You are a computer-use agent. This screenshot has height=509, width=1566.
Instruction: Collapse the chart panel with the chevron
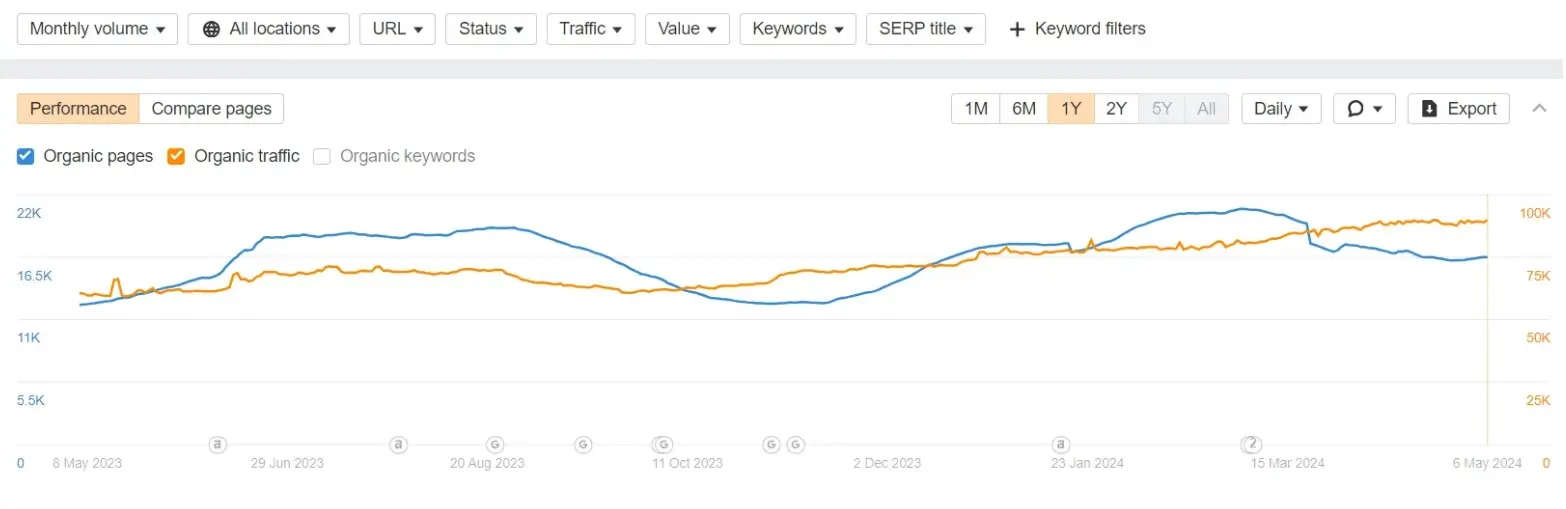tap(1539, 109)
